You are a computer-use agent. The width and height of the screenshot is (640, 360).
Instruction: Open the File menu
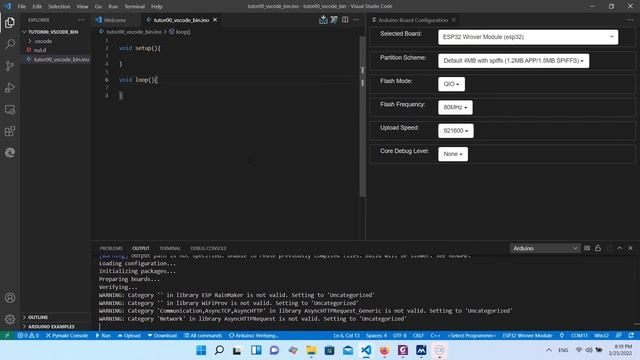pyautogui.click(x=22, y=6)
